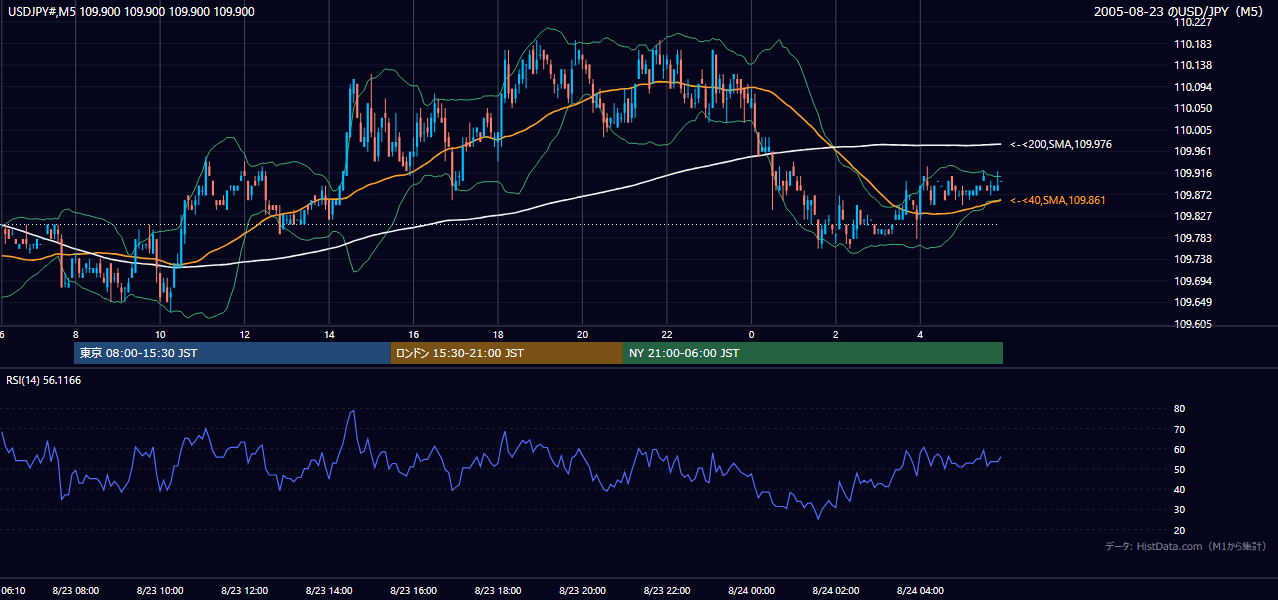Screen dimensions: 1278x600
Task: Click price level 109.961 on the axis
Action: point(1191,152)
